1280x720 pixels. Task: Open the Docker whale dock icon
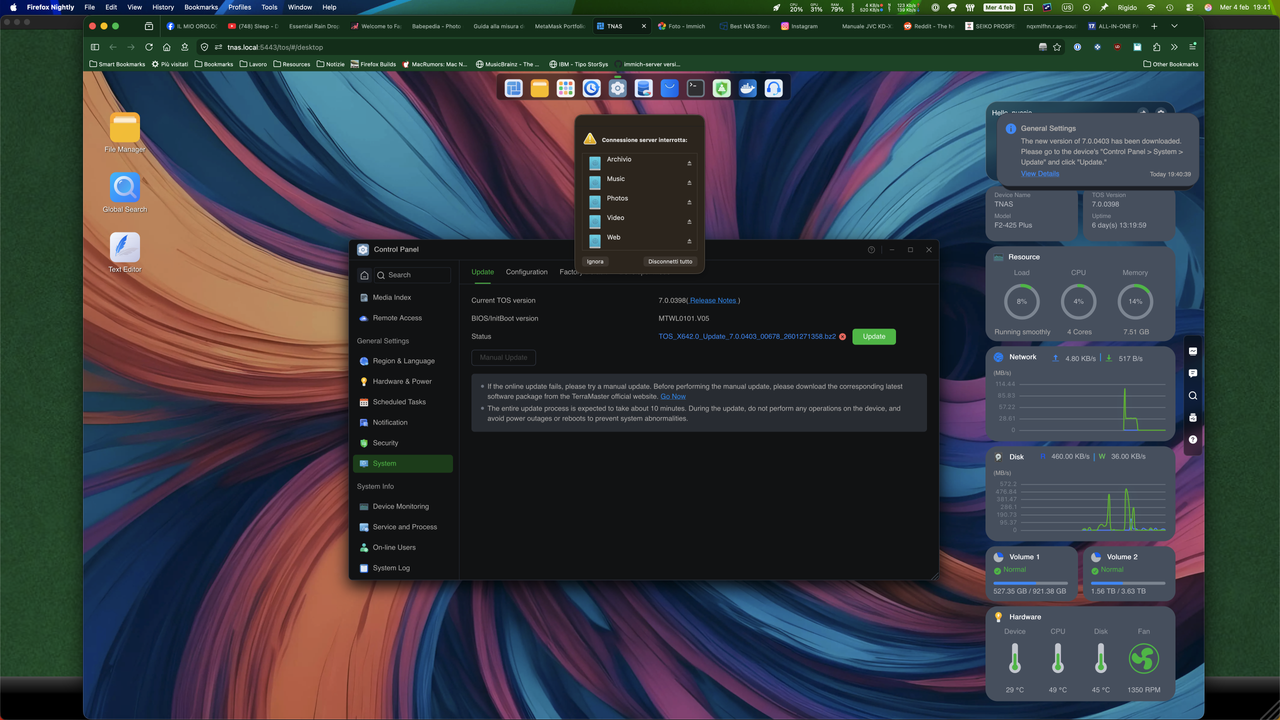click(x=747, y=88)
